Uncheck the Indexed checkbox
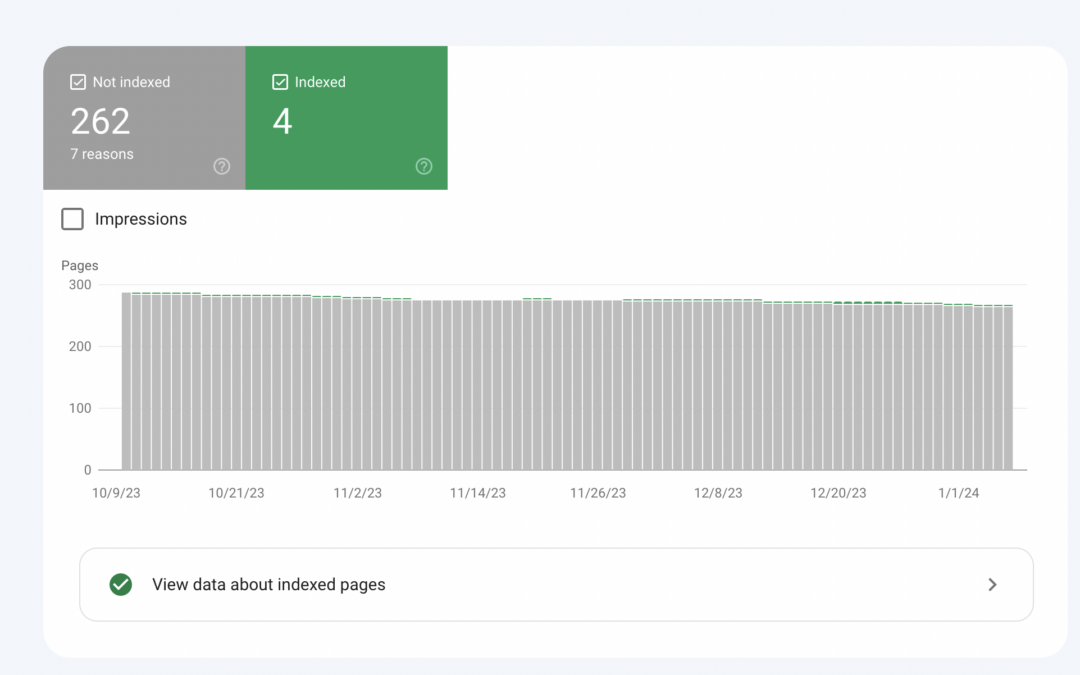Screen dimensions: 1080x675 tap(280, 82)
